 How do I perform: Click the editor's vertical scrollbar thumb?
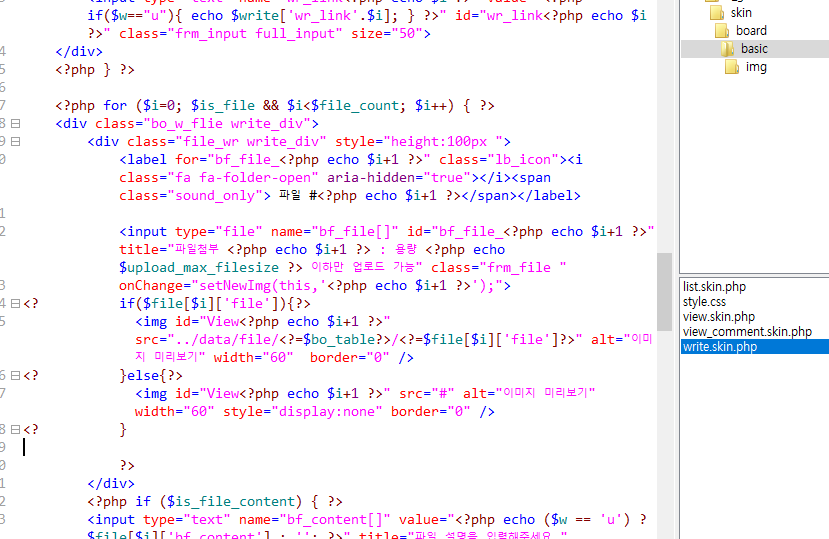(665, 291)
